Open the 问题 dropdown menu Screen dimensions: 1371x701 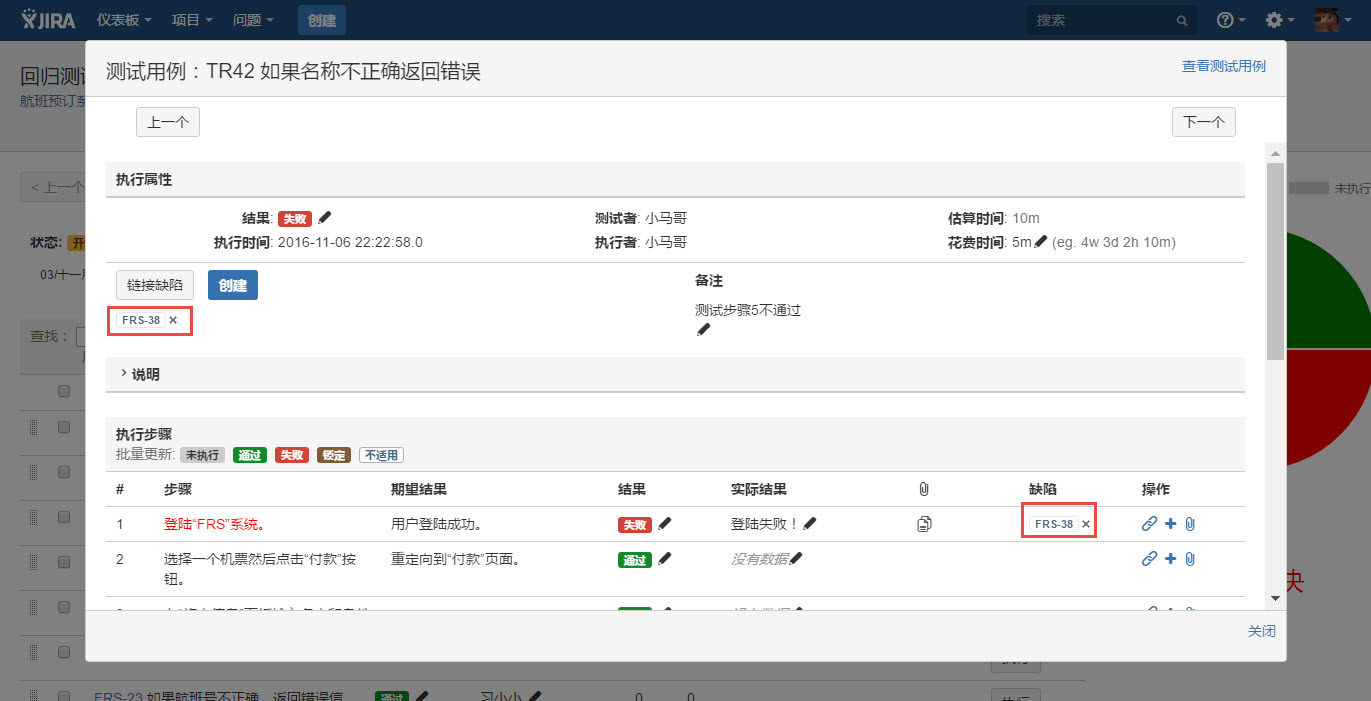(x=254, y=20)
